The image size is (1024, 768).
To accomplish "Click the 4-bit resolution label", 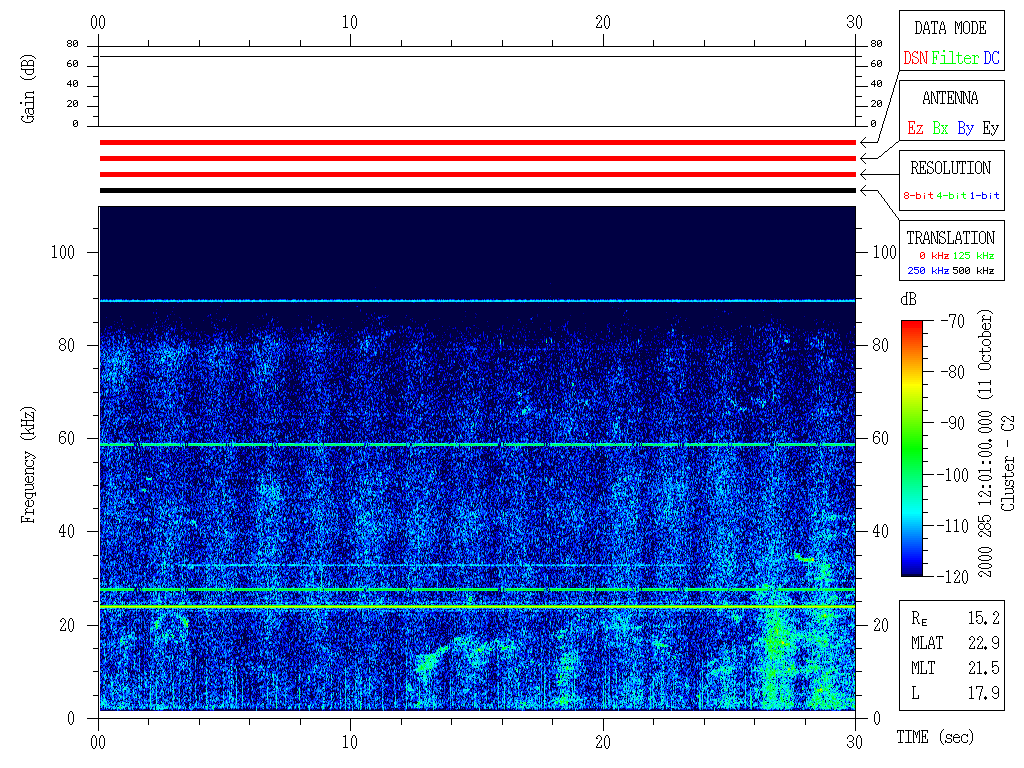I will [953, 196].
